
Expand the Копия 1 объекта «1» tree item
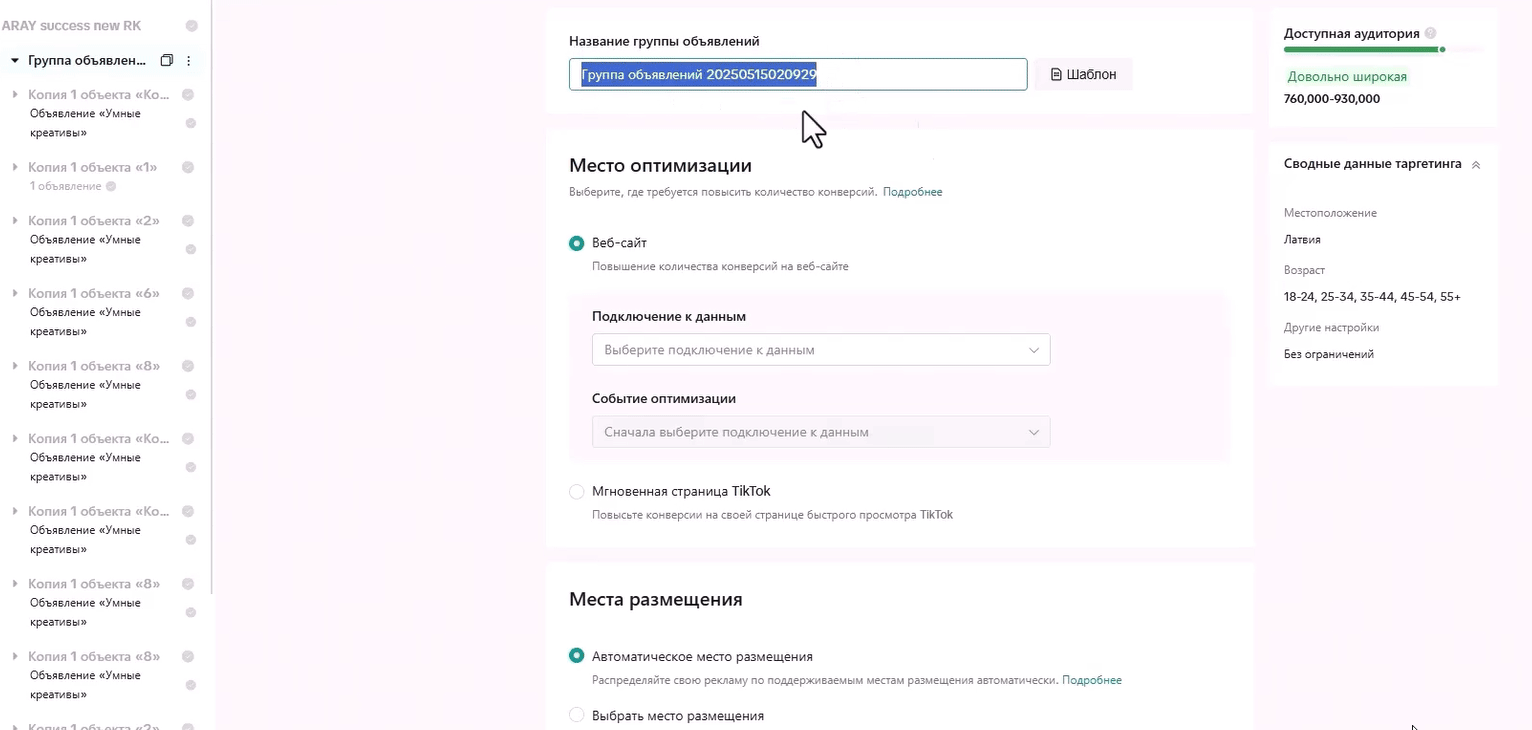tap(15, 167)
